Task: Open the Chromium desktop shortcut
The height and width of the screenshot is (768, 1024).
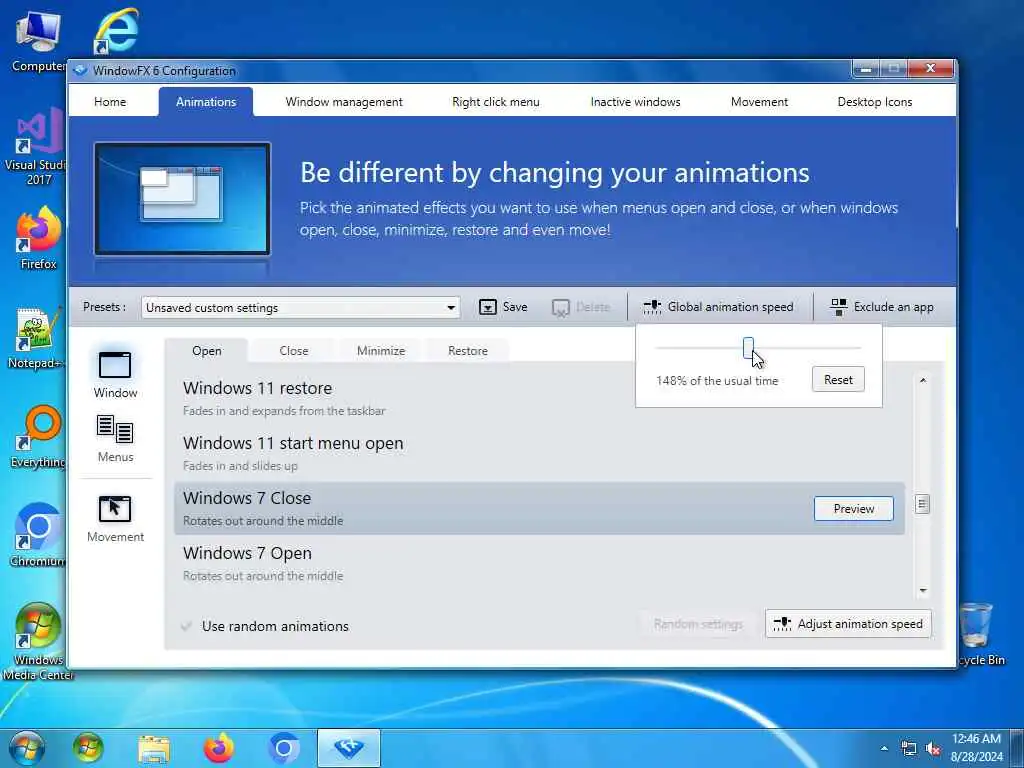Action: tap(39, 536)
